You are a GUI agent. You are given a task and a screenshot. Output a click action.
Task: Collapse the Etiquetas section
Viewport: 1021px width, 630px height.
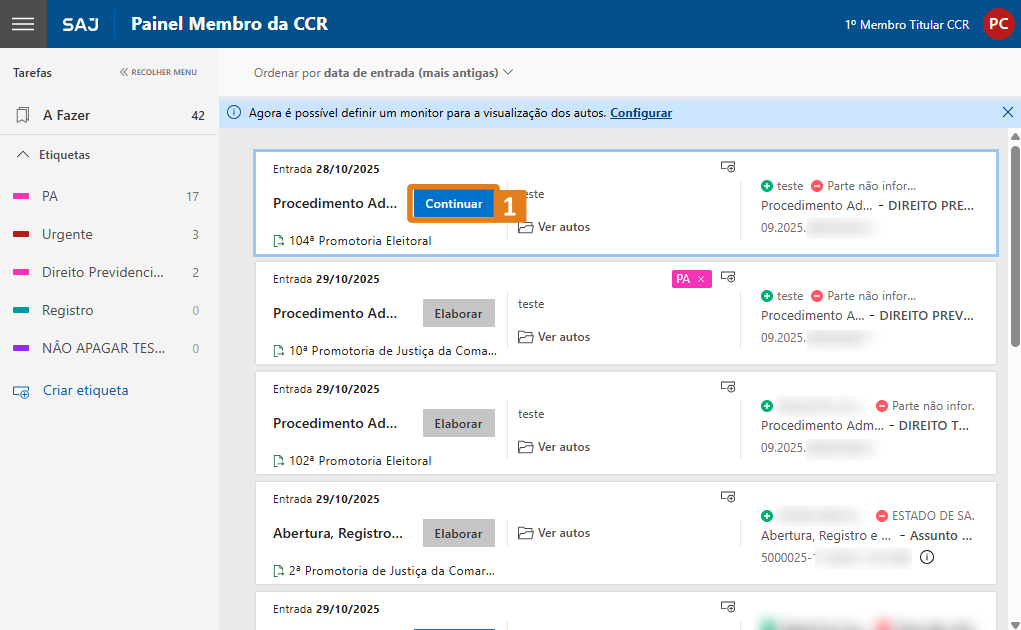click(23, 155)
